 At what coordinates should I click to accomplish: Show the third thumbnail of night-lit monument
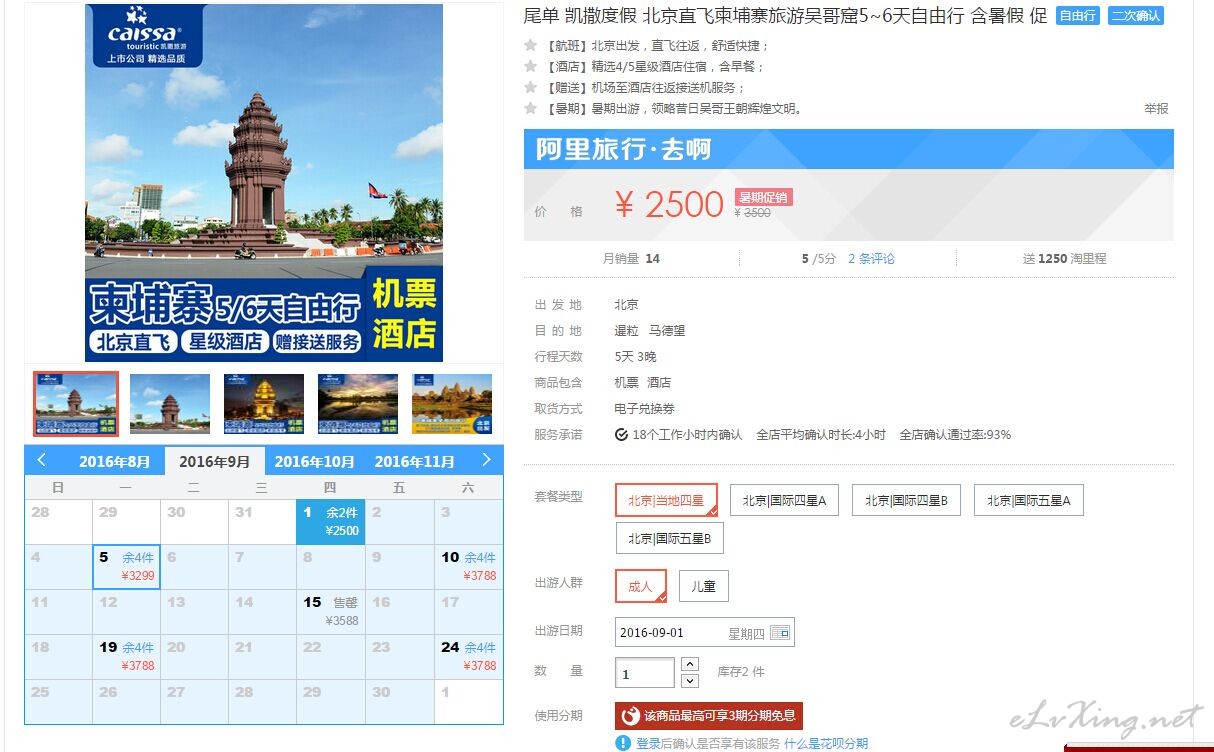click(264, 404)
